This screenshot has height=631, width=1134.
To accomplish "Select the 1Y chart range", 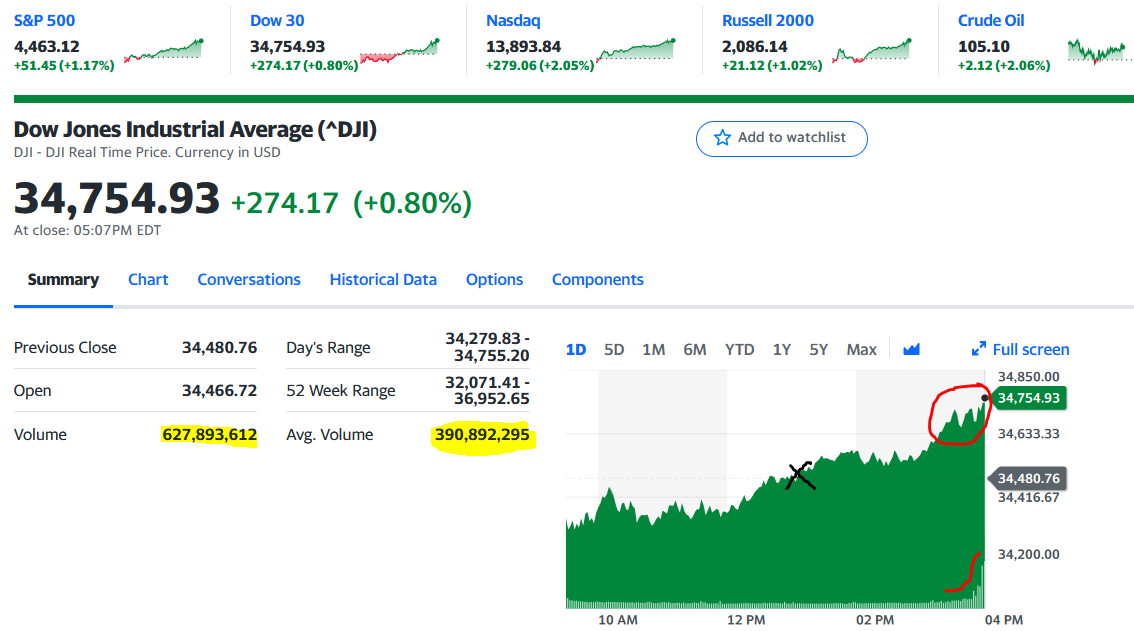I will [x=782, y=350].
